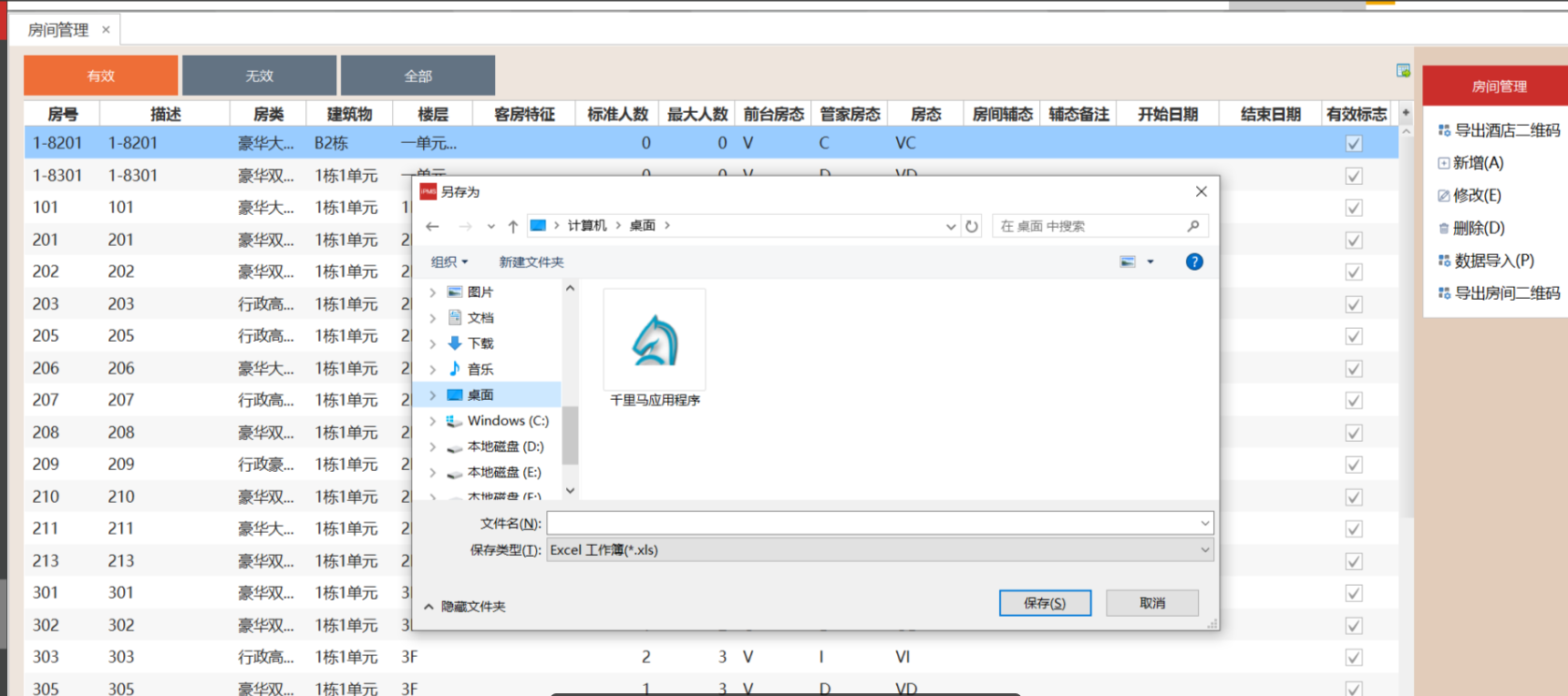
Task: Click the 数据导入(P) import icon
Action: click(x=1444, y=261)
